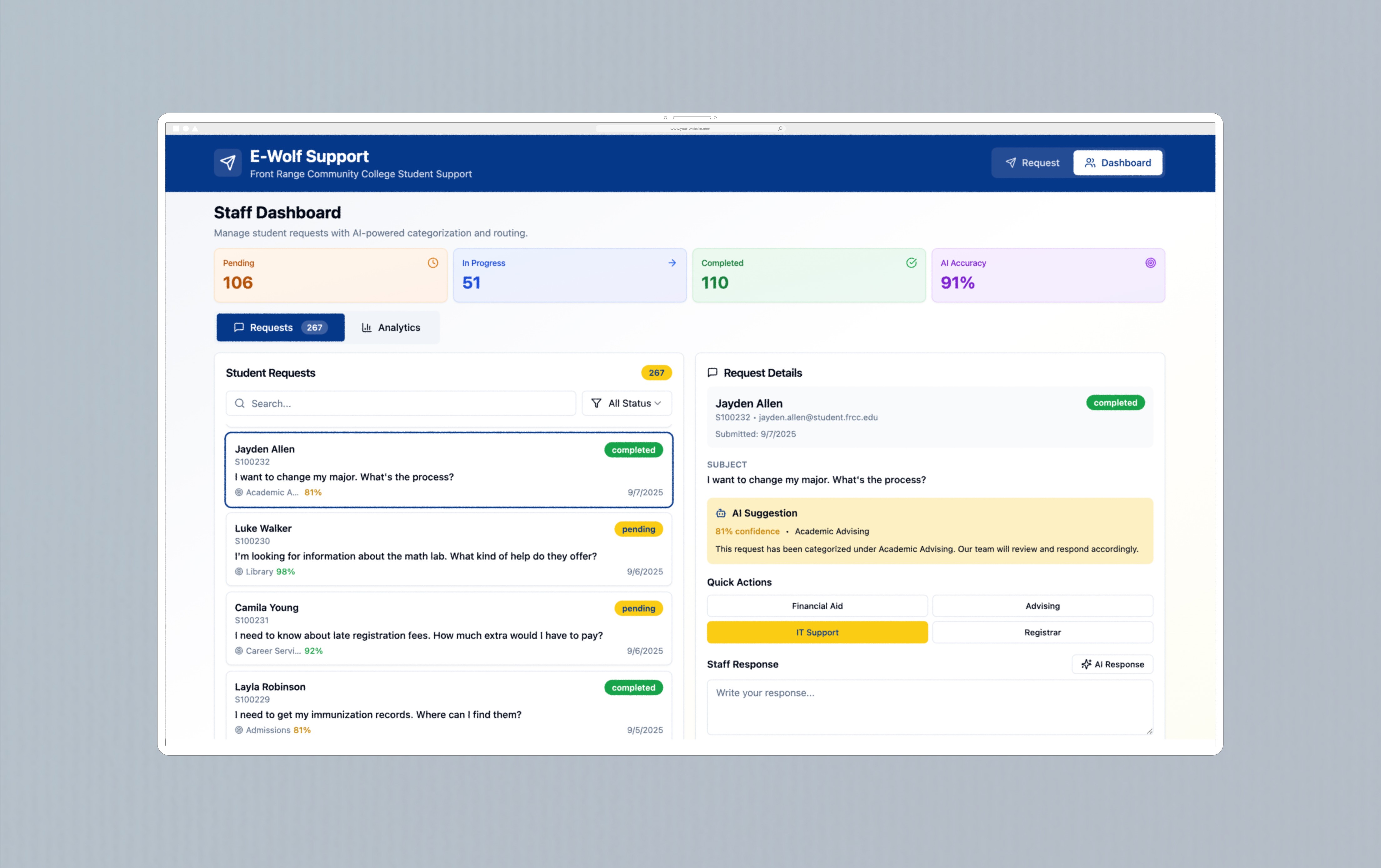The width and height of the screenshot is (1381, 868).
Task: Click the robot icon in the AI Suggestion box
Action: [x=721, y=513]
